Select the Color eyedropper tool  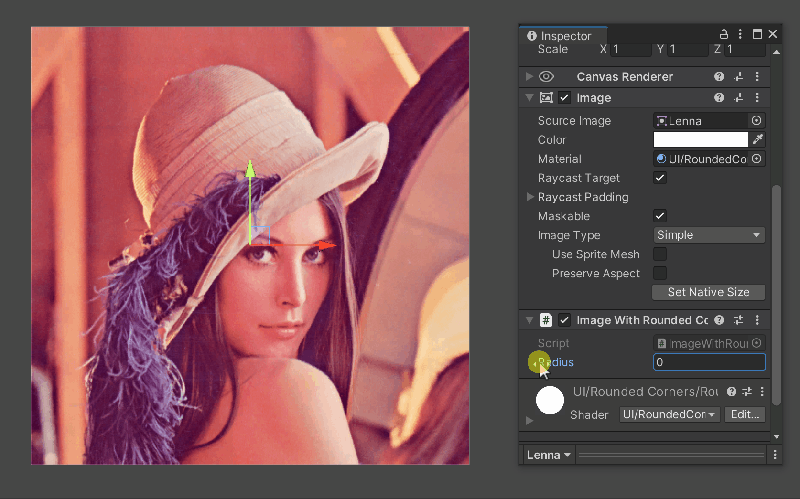point(758,139)
